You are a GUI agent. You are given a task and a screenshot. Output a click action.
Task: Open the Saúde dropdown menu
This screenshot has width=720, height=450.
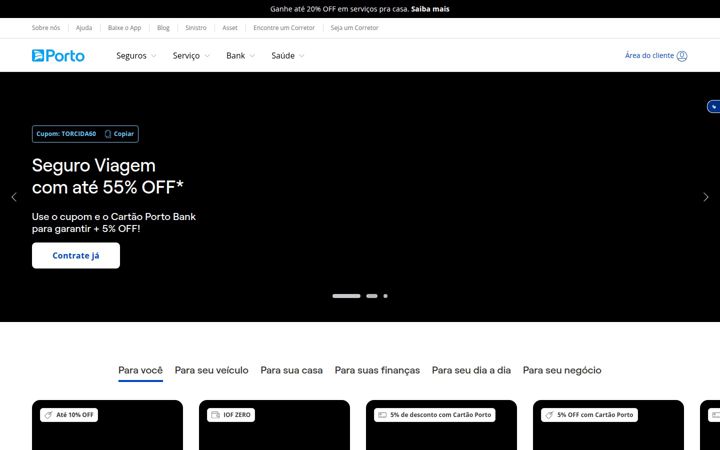[x=288, y=56]
